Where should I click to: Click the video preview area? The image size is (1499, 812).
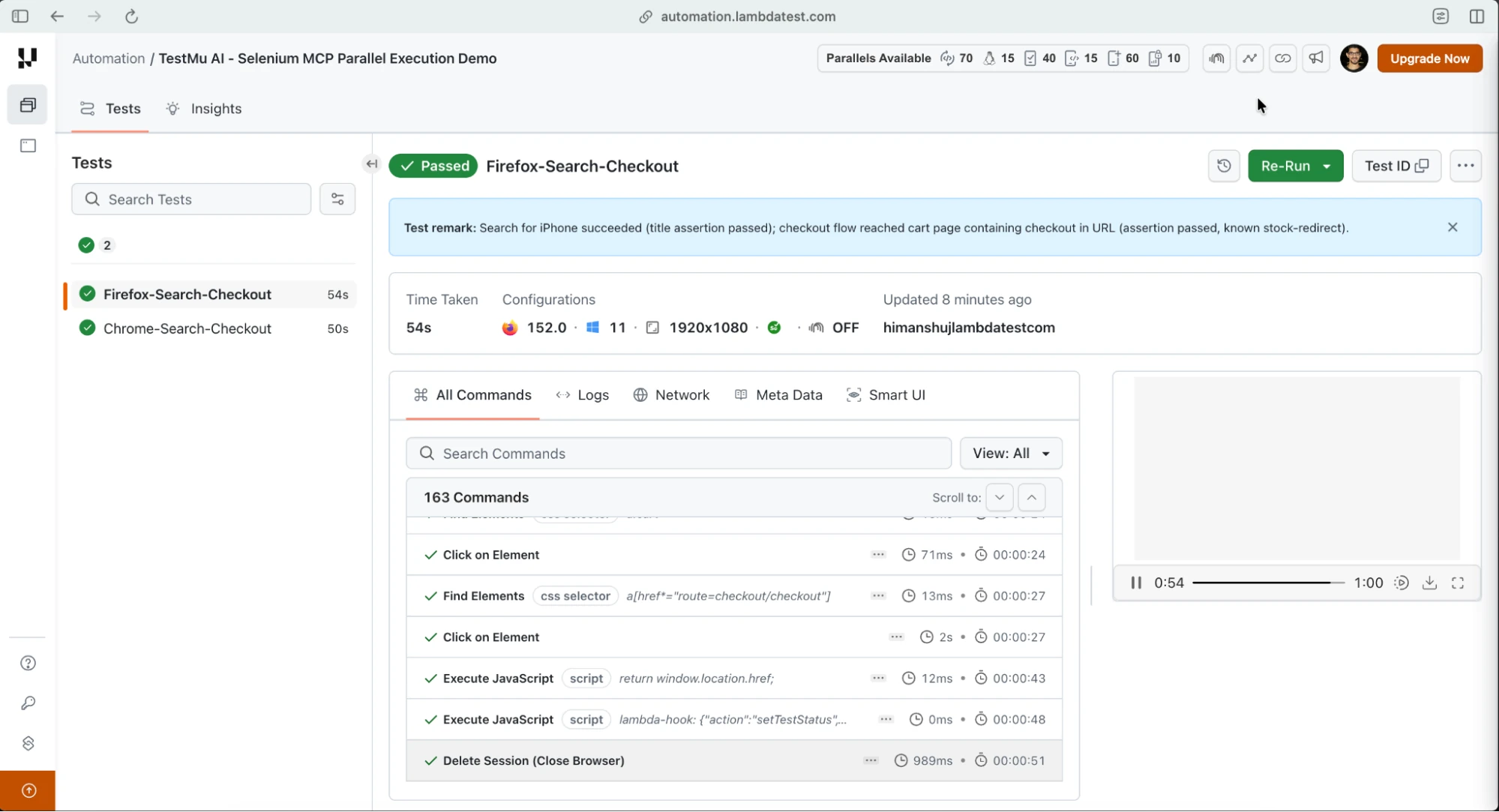[1297, 469]
